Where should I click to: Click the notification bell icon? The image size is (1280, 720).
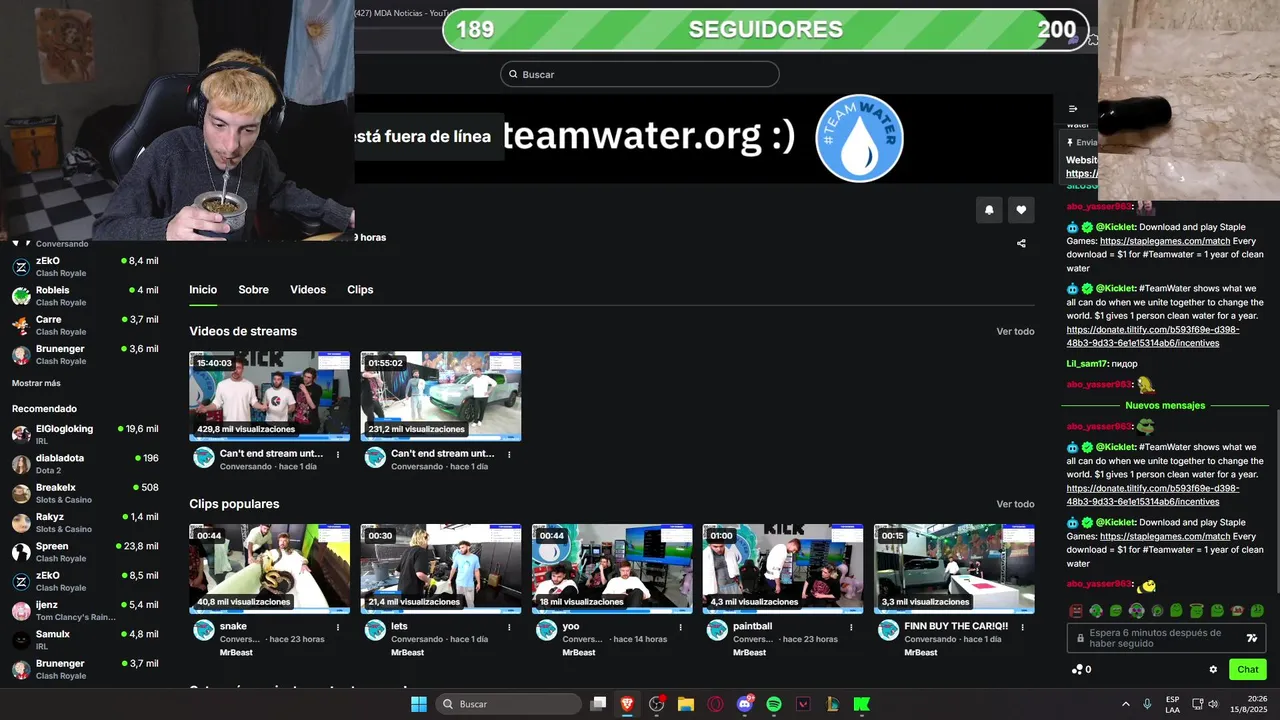tap(989, 210)
